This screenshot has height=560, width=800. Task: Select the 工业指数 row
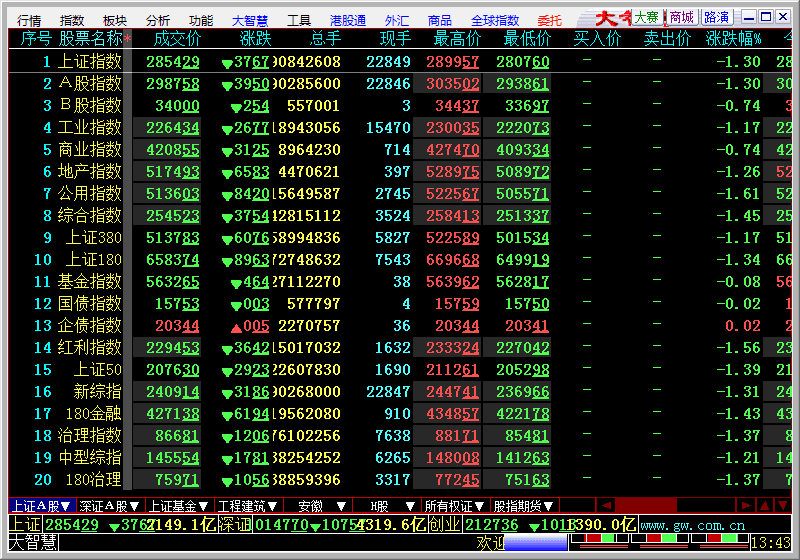(400, 128)
